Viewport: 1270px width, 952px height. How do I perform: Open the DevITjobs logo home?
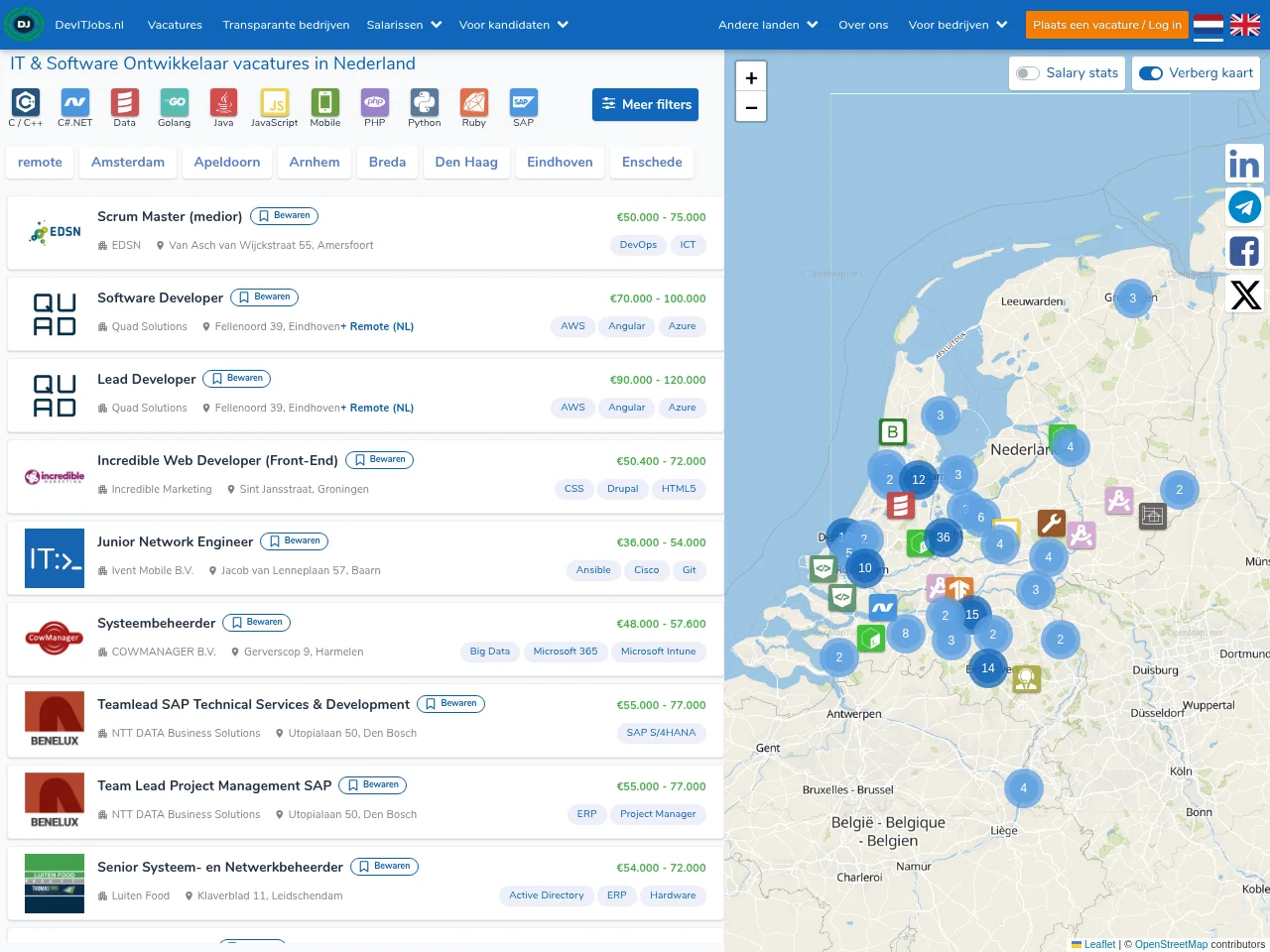click(x=24, y=25)
